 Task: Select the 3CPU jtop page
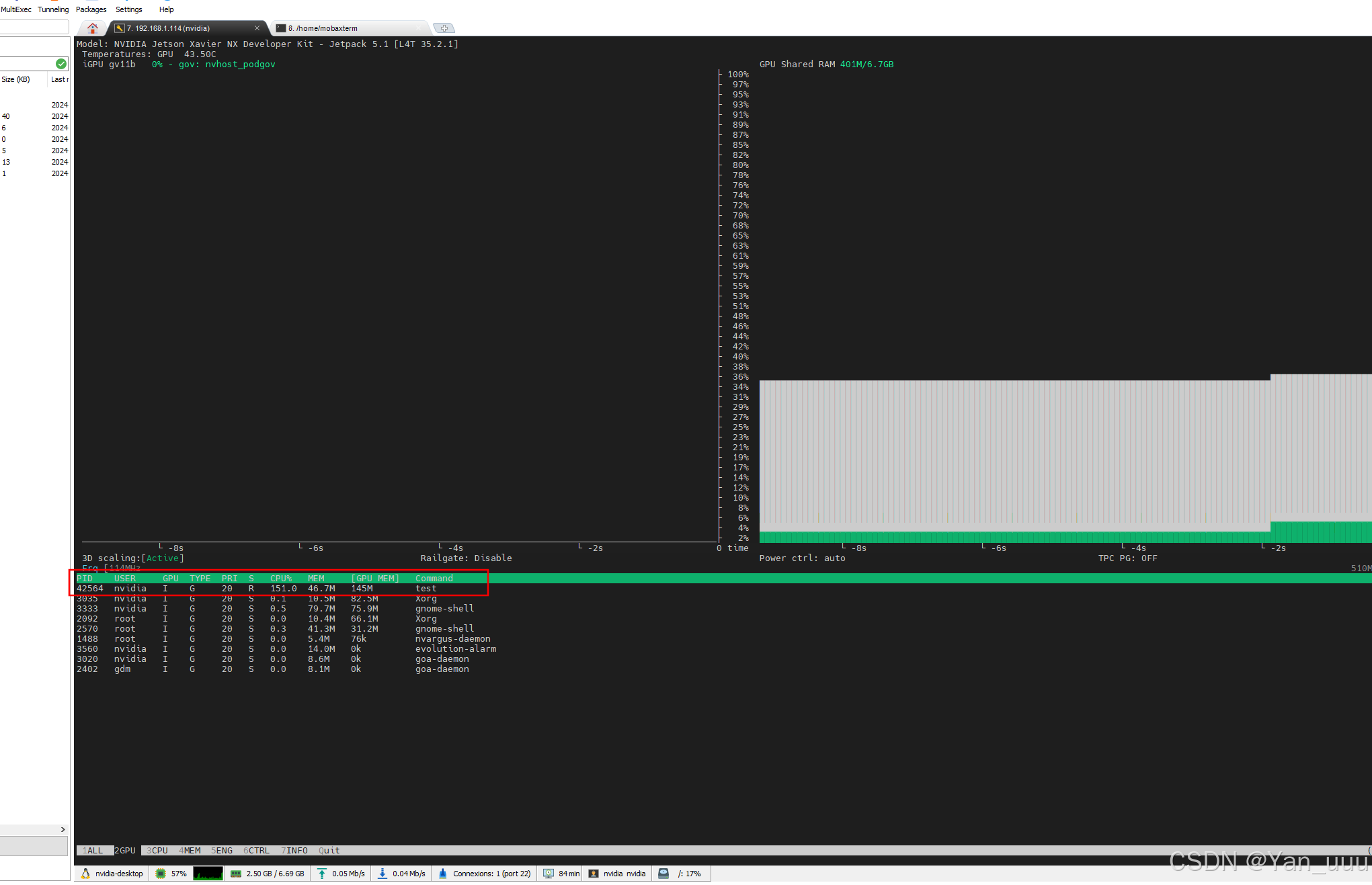click(157, 851)
